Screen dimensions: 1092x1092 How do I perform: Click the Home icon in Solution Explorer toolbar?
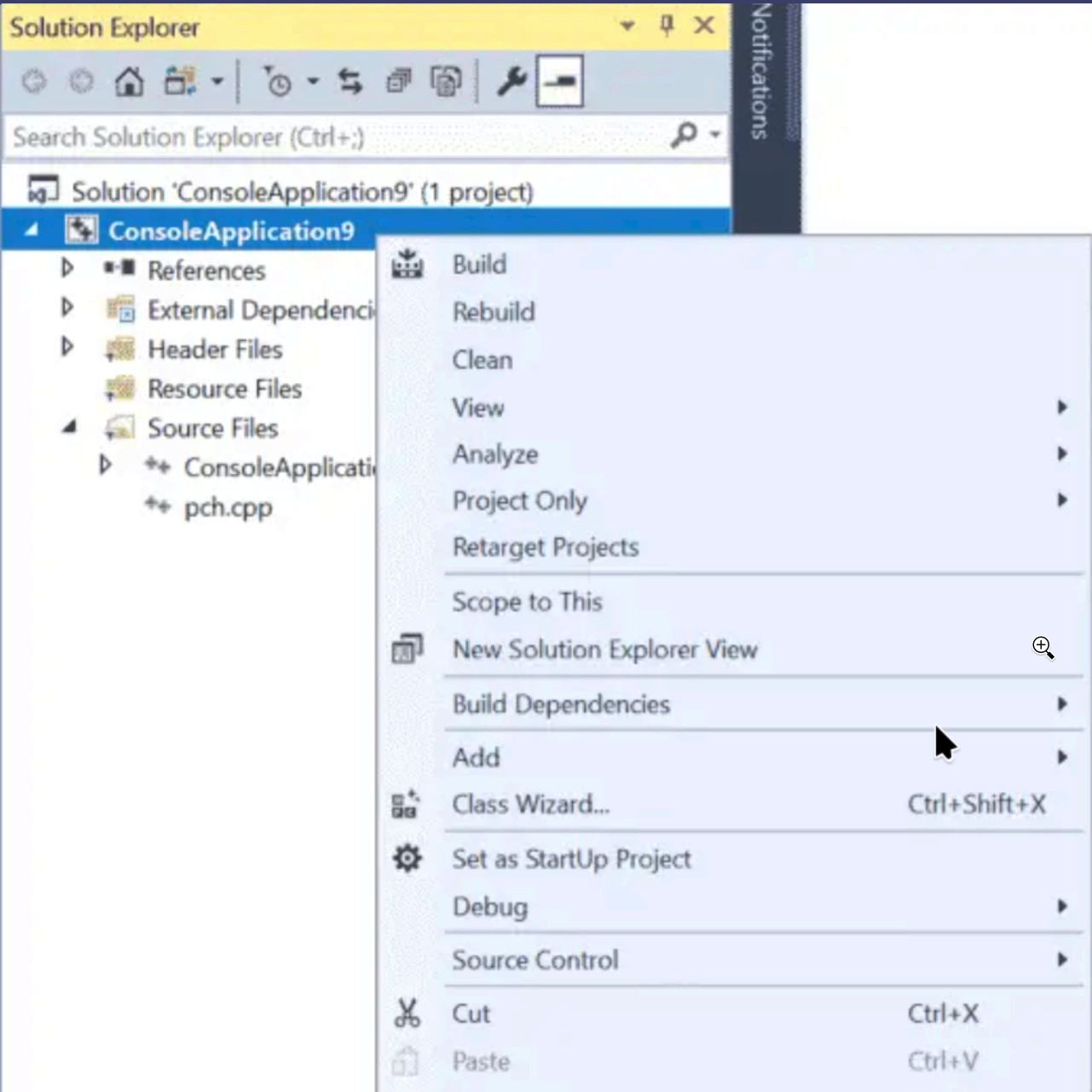pyautogui.click(x=130, y=82)
